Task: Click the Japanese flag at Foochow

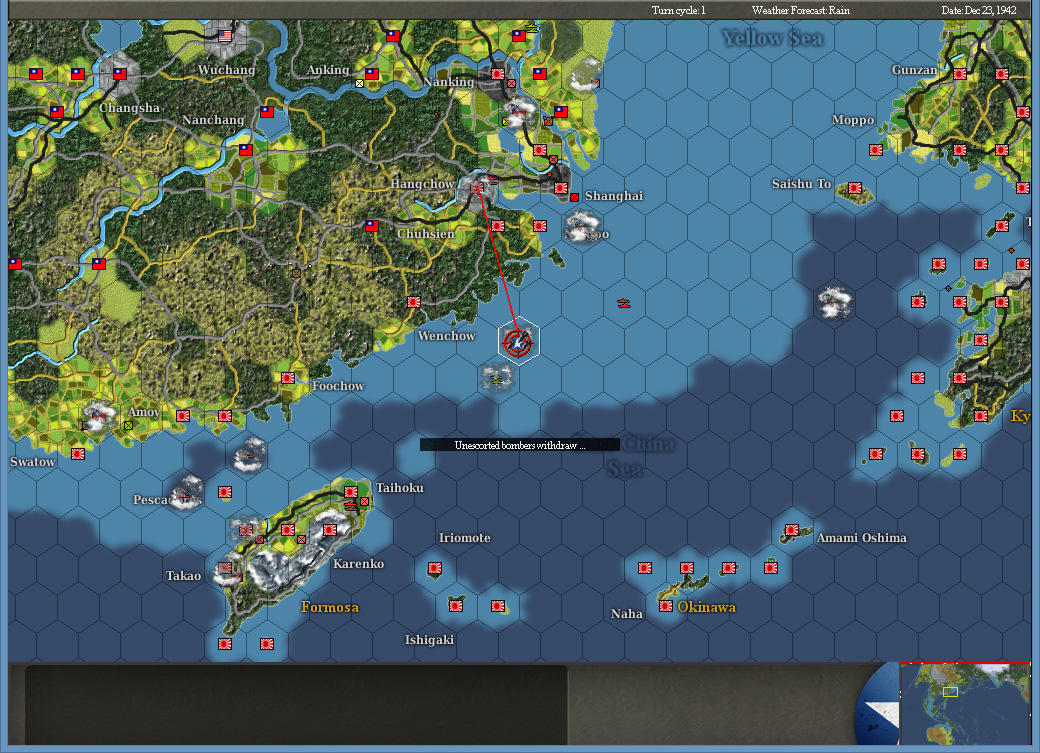Action: point(288,378)
